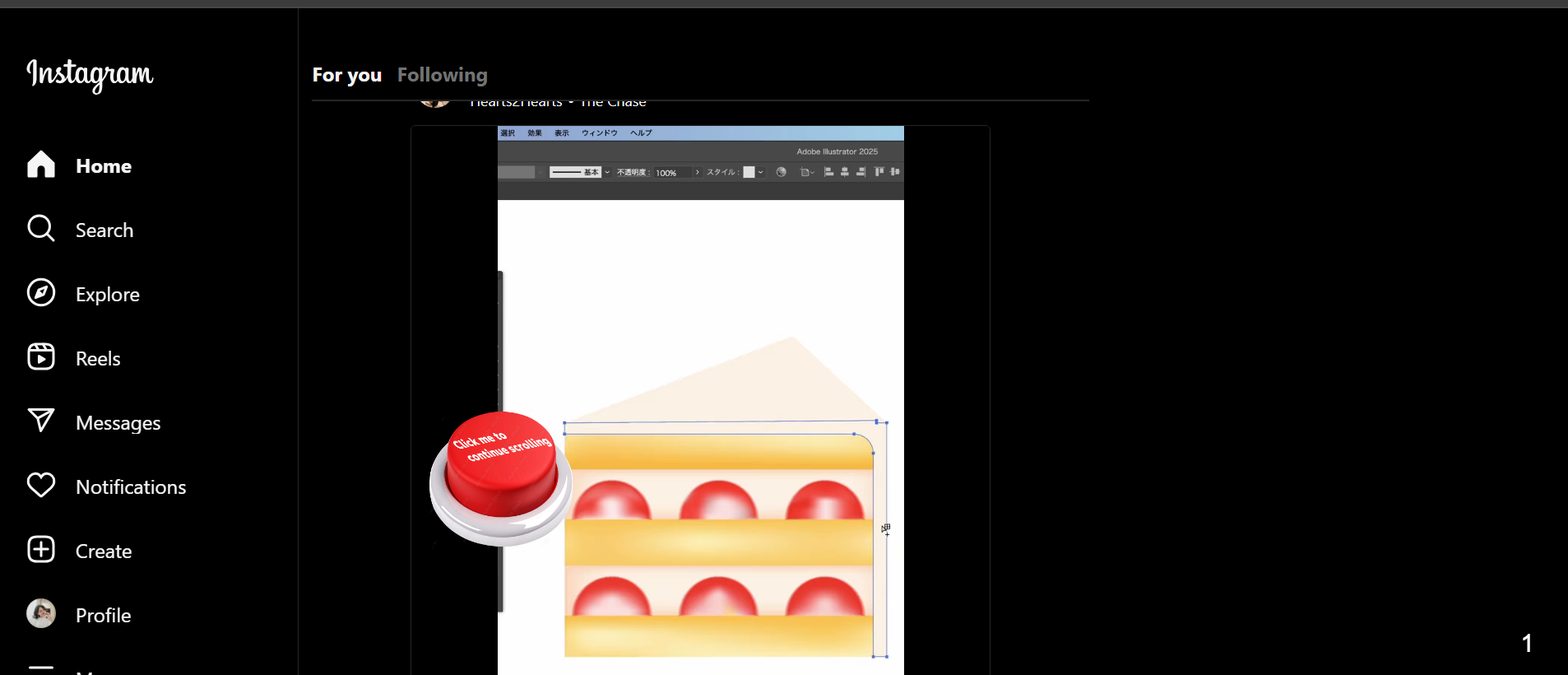Open Explore using the compass icon
This screenshot has width=1568, height=675.
pos(40,293)
